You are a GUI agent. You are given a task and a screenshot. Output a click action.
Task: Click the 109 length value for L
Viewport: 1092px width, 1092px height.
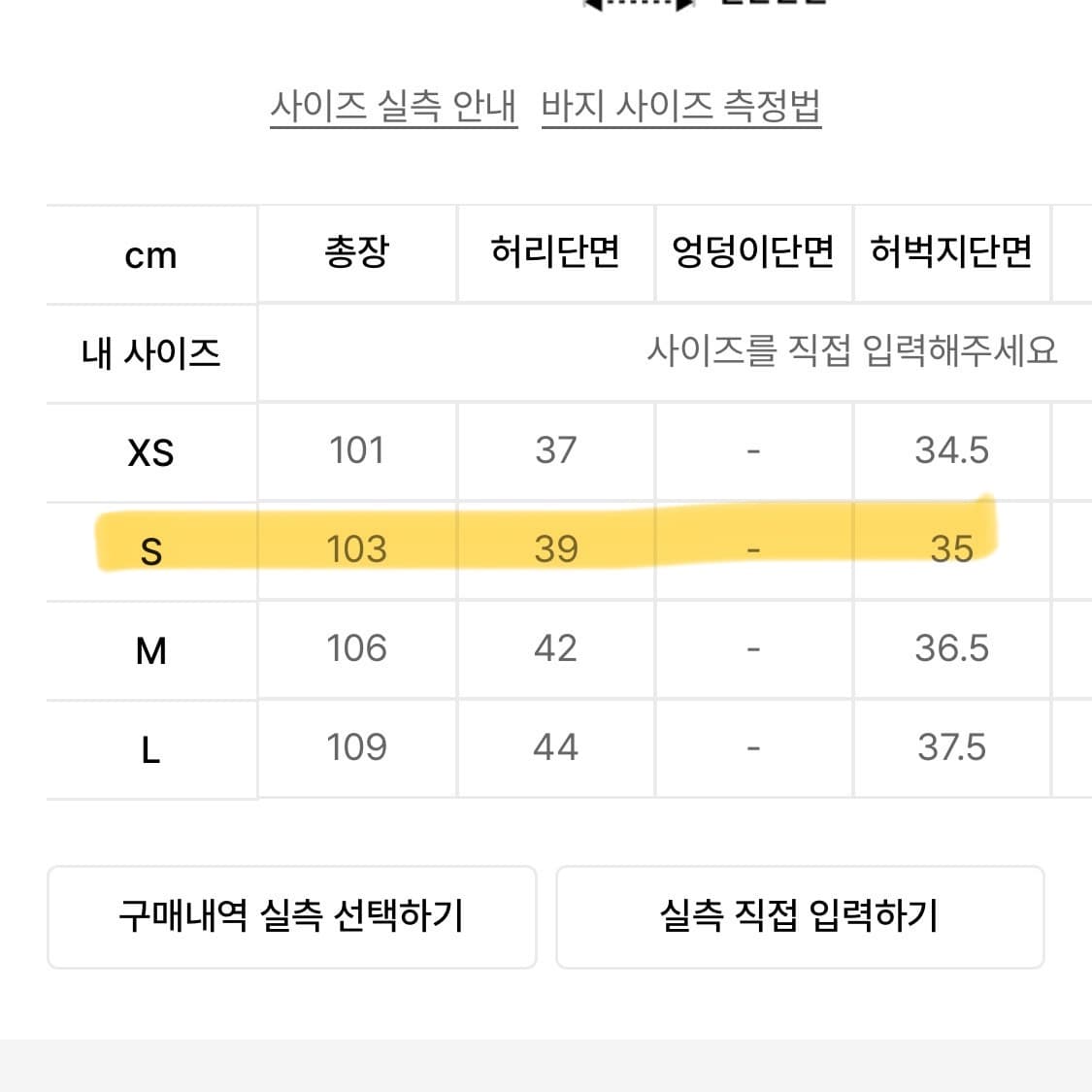pyautogui.click(x=356, y=747)
